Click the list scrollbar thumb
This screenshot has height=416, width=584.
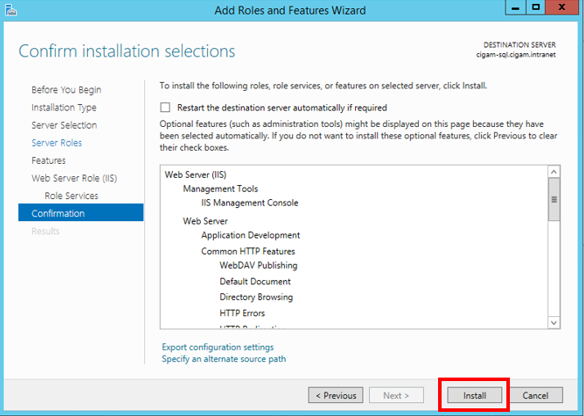tap(554, 199)
